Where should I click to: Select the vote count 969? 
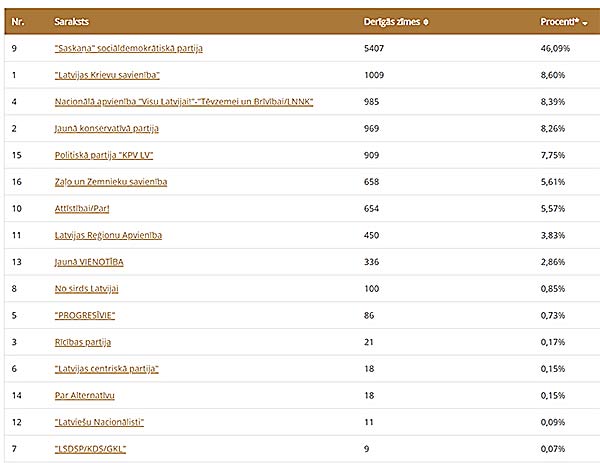371,129
